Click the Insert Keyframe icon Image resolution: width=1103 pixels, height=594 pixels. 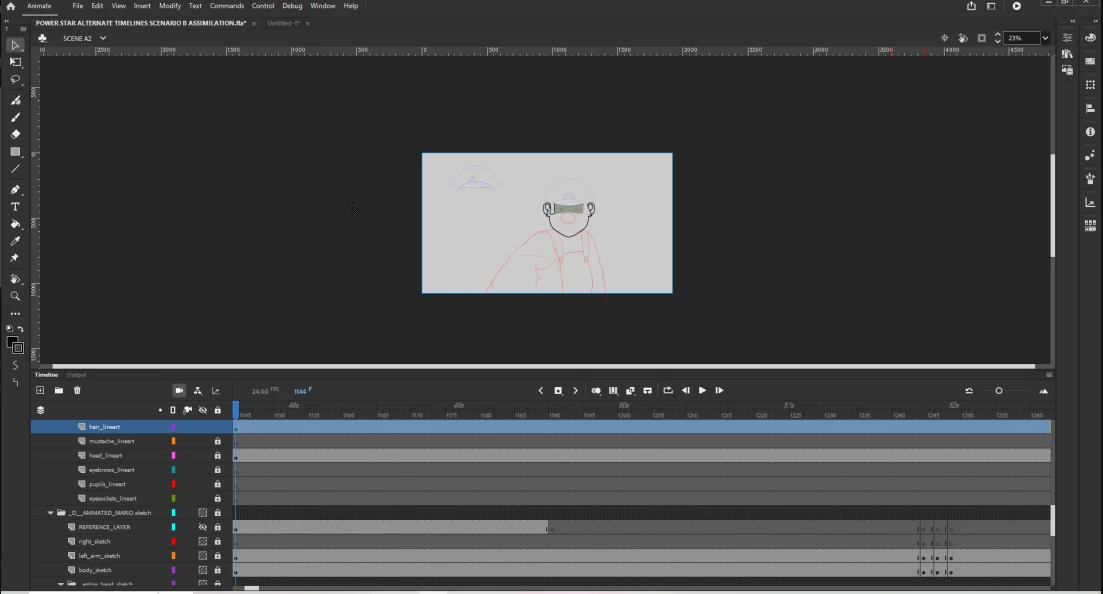coord(558,391)
